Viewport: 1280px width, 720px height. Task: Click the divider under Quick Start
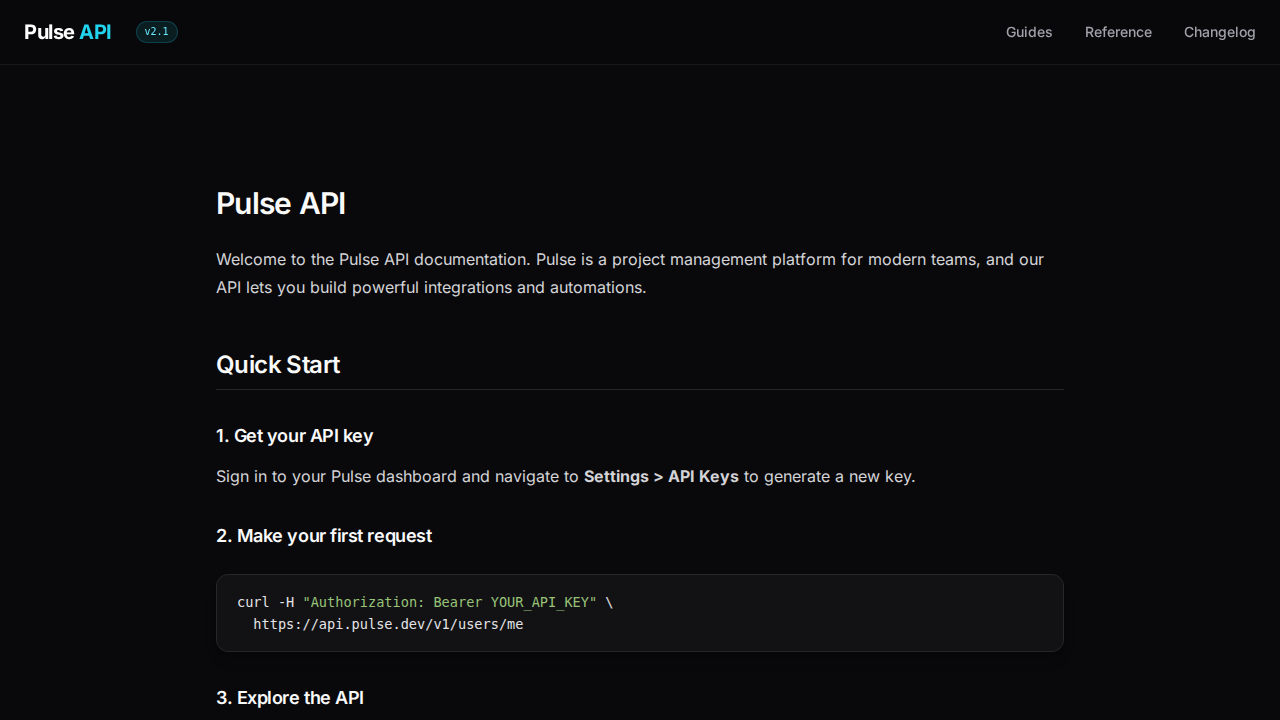[640, 391]
